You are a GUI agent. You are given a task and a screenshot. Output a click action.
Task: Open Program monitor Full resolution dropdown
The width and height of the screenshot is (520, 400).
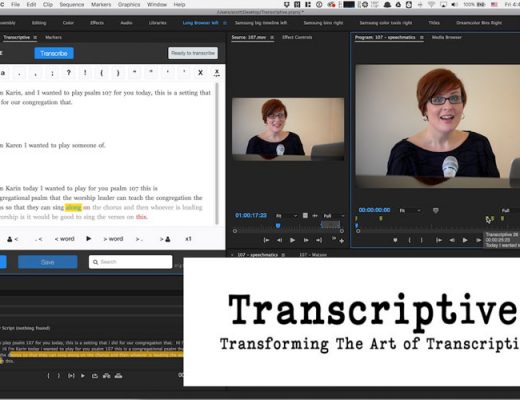[510, 211]
